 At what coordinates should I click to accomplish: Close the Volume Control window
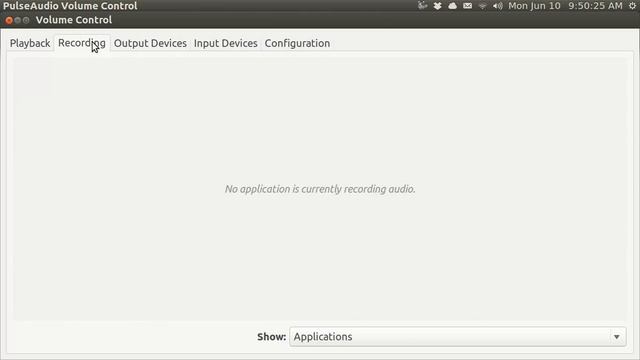pos(9,20)
